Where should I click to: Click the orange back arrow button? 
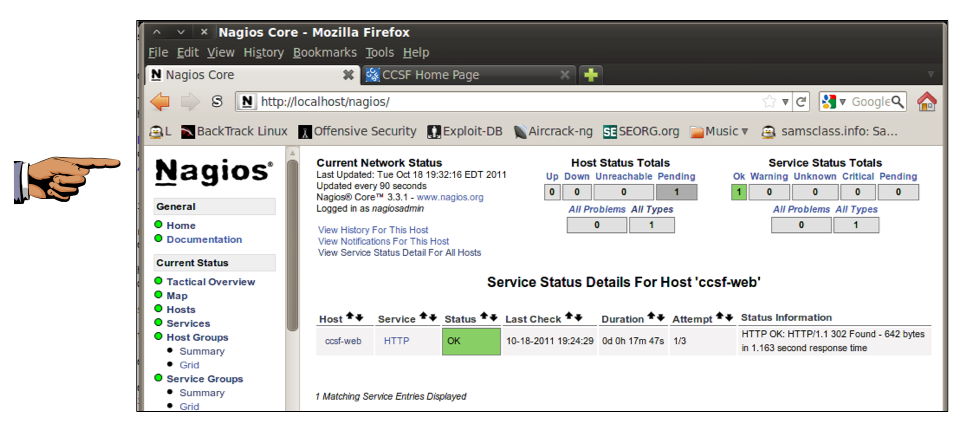point(160,102)
